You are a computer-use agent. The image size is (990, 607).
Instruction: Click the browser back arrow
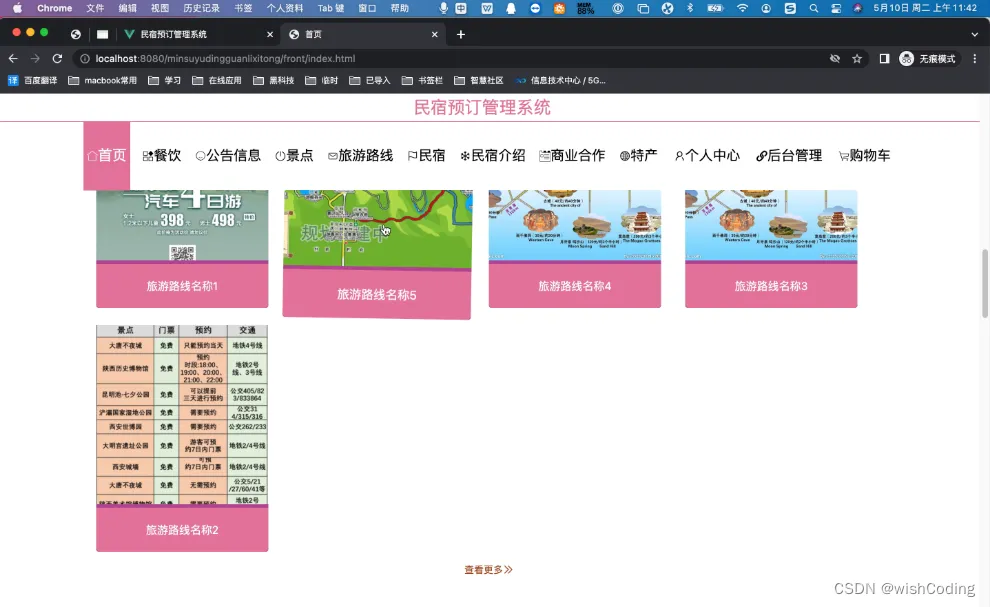13,58
